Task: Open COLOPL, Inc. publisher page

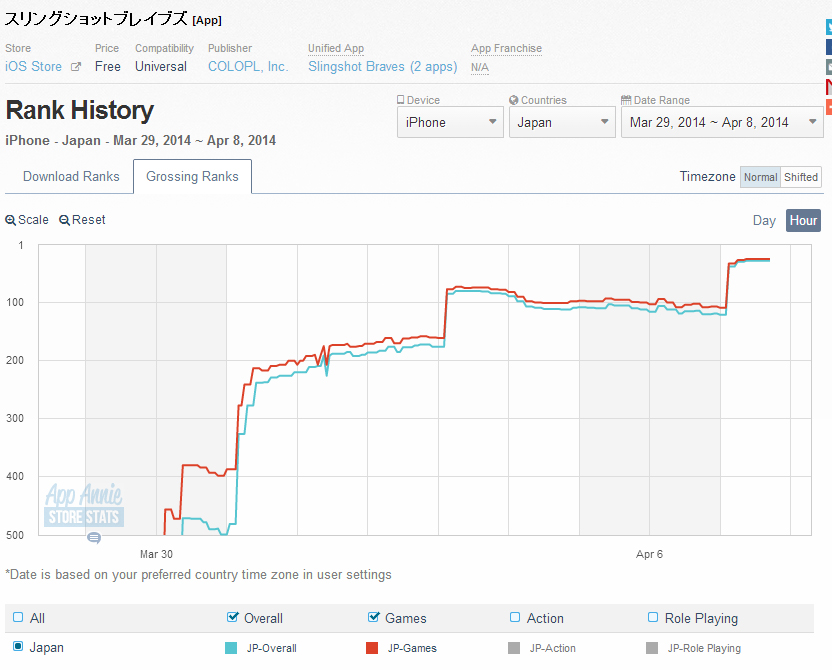Action: [248, 67]
